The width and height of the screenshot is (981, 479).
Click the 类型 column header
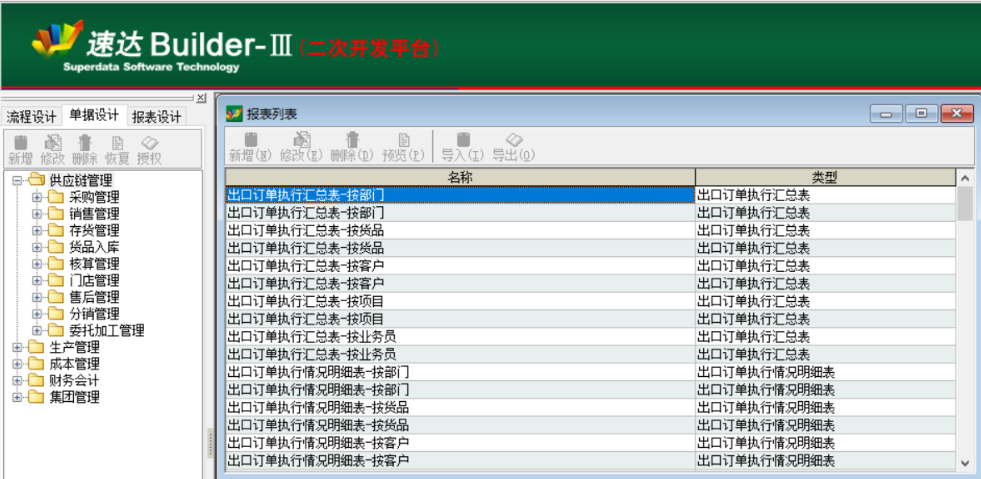pyautogui.click(x=825, y=177)
